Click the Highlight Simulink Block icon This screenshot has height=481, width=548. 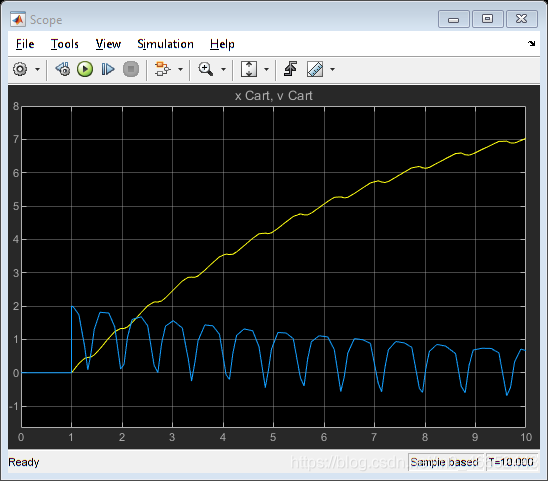point(163,69)
